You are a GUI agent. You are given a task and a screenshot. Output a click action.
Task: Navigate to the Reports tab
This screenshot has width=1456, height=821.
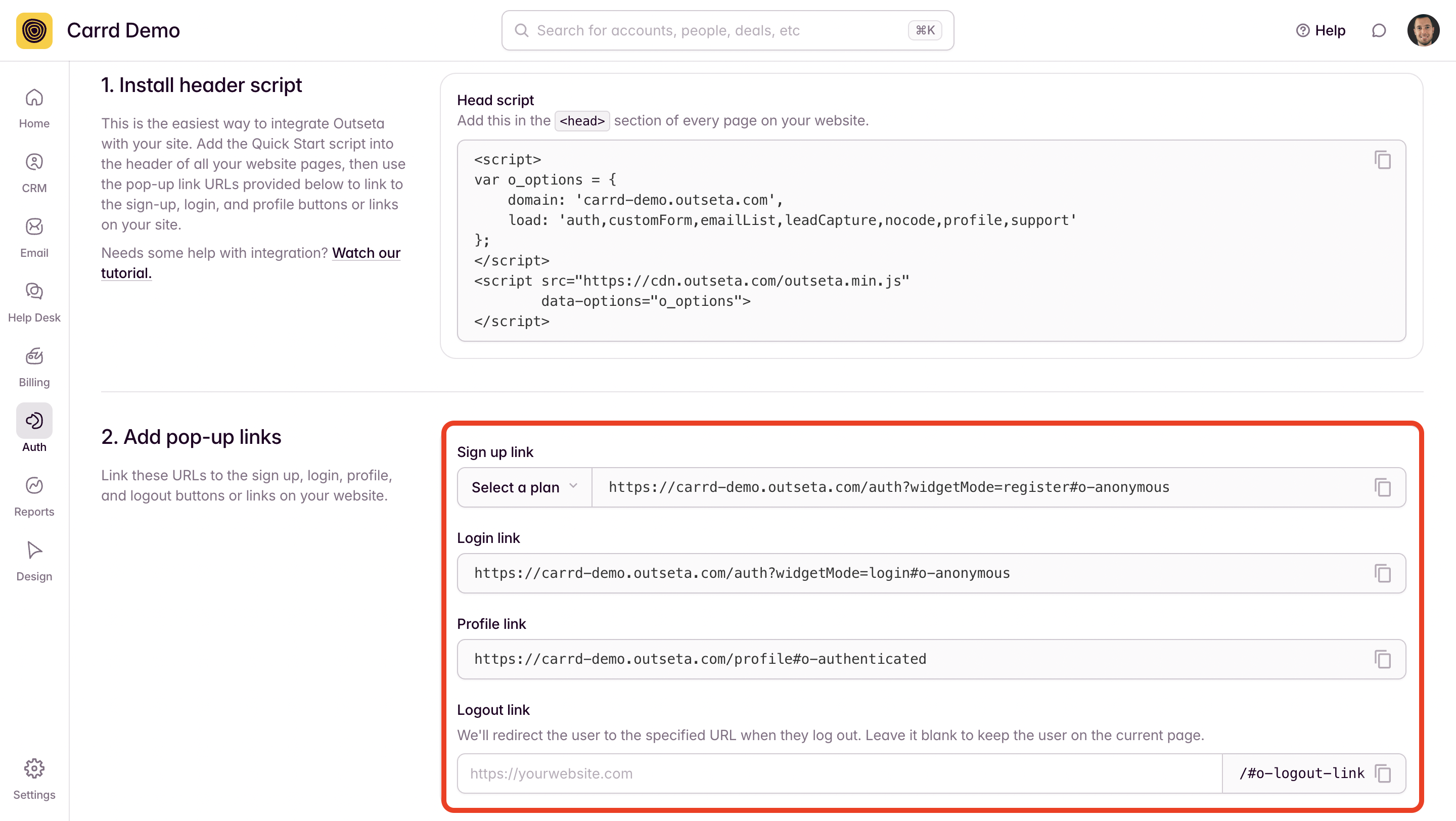[x=34, y=496]
